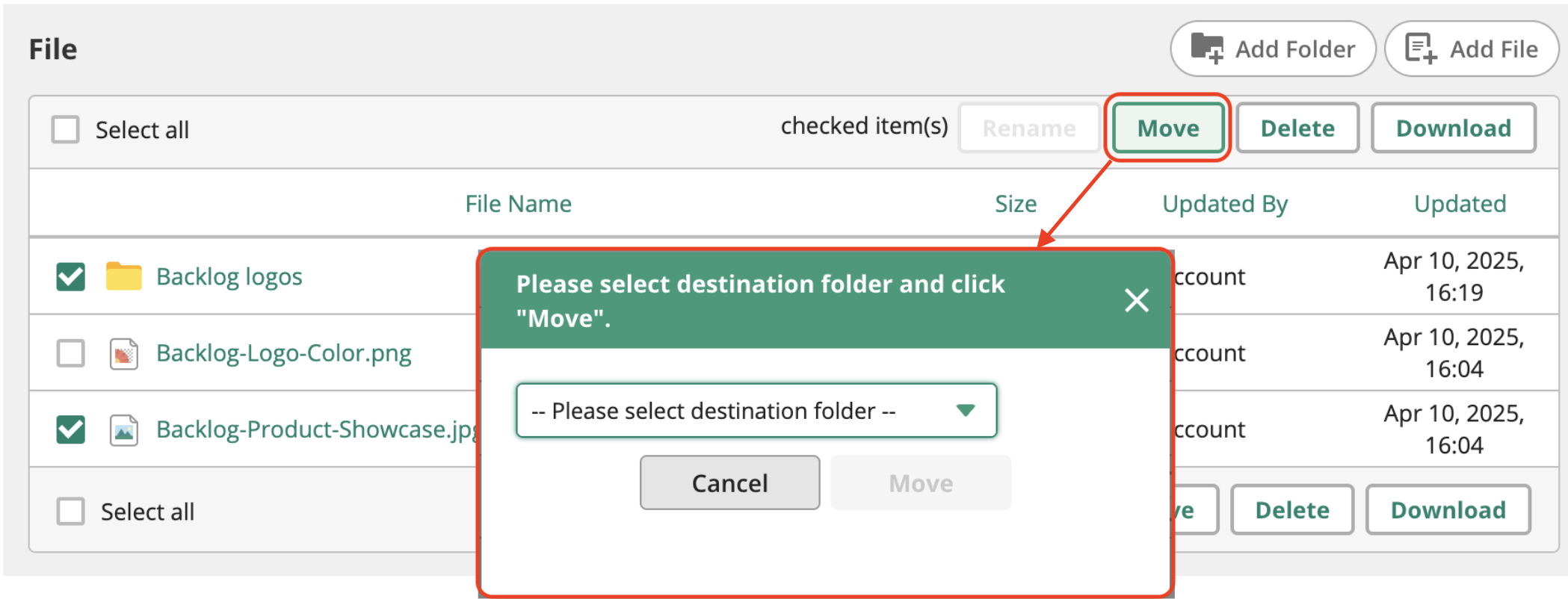The height and width of the screenshot is (599, 1568).
Task: Sort by the Updated column header
Action: [x=1460, y=203]
